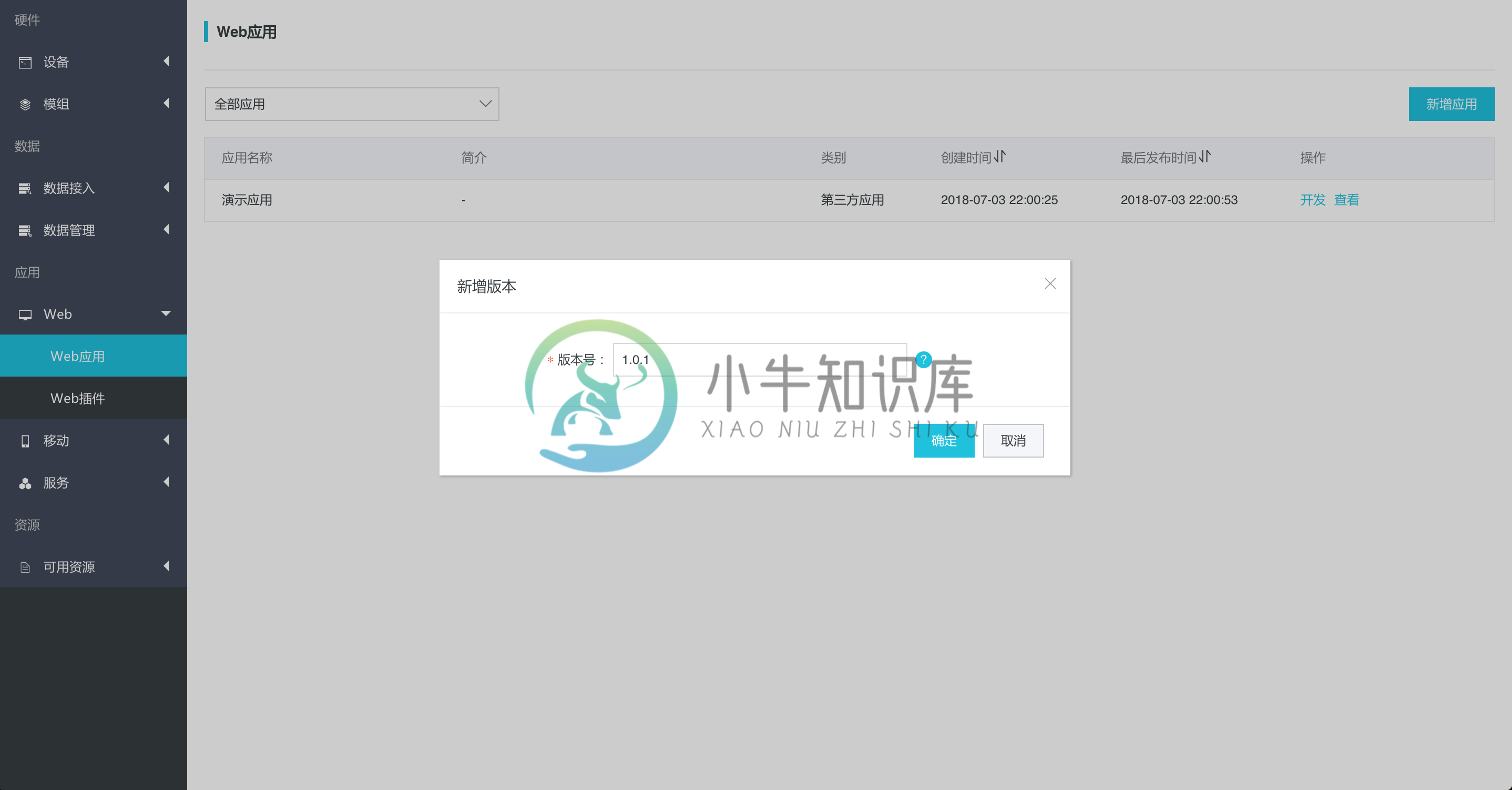Screen dimensions: 1512x790
Task: Click the Web monitor icon in sidebar
Action: pyautogui.click(x=25, y=315)
